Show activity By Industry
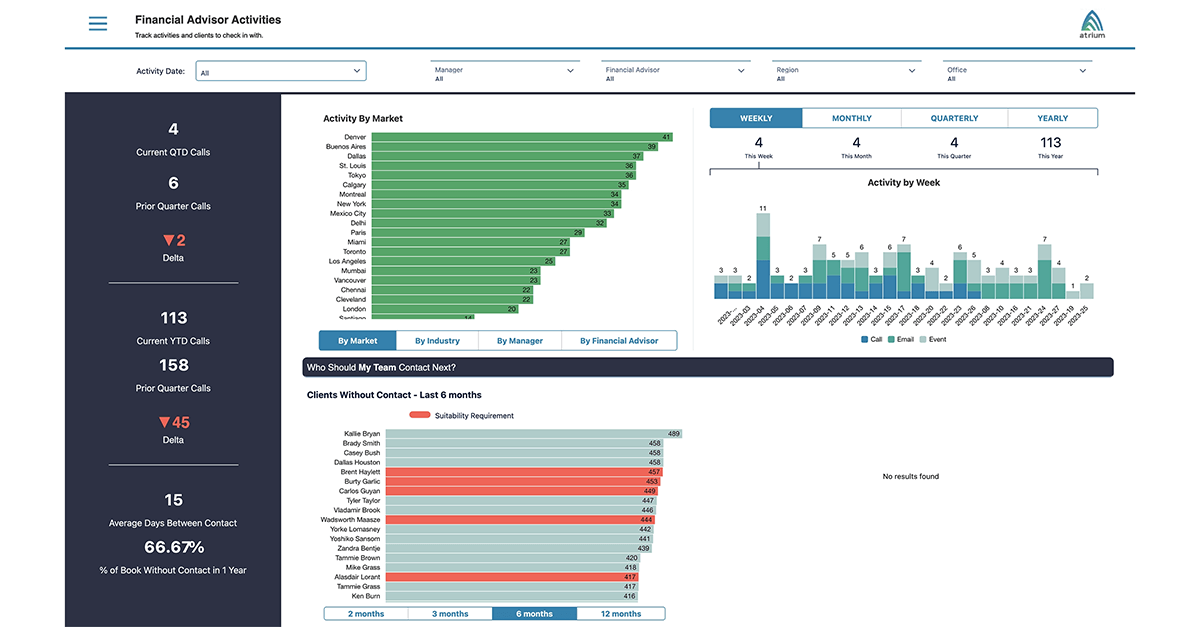The width and height of the screenshot is (1200, 627). [437, 341]
